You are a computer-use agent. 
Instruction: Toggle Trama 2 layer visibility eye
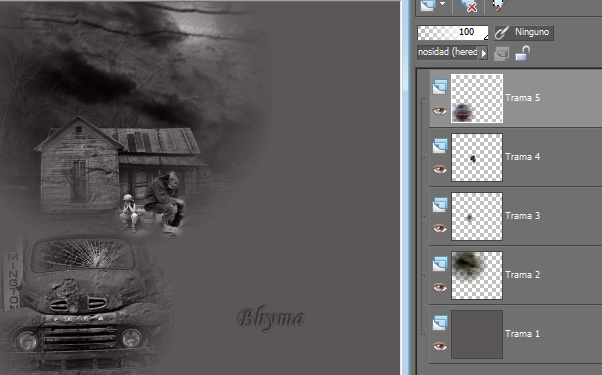pos(440,287)
